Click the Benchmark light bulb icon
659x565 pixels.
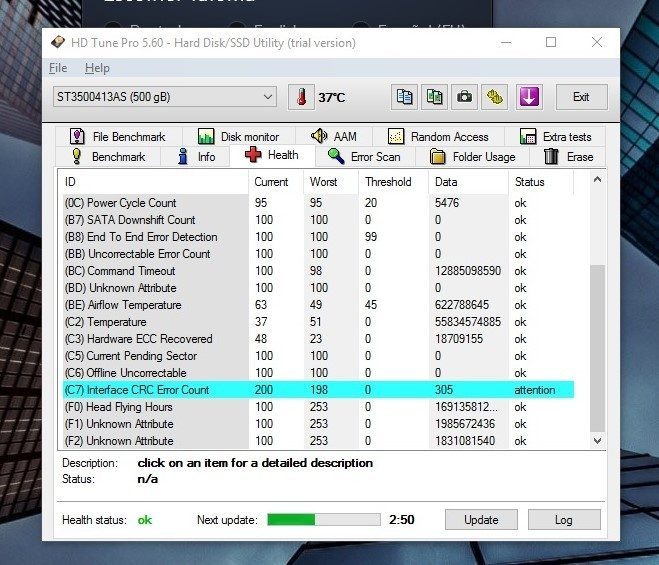click(x=76, y=156)
